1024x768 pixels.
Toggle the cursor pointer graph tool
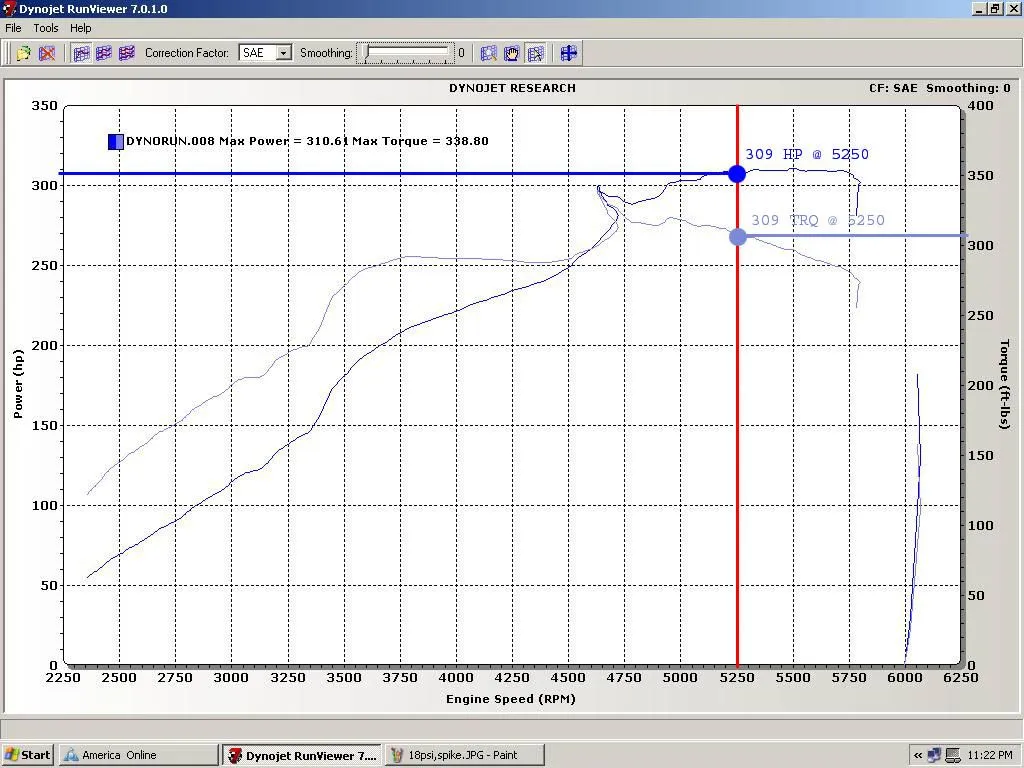pyautogui.click(x=535, y=53)
